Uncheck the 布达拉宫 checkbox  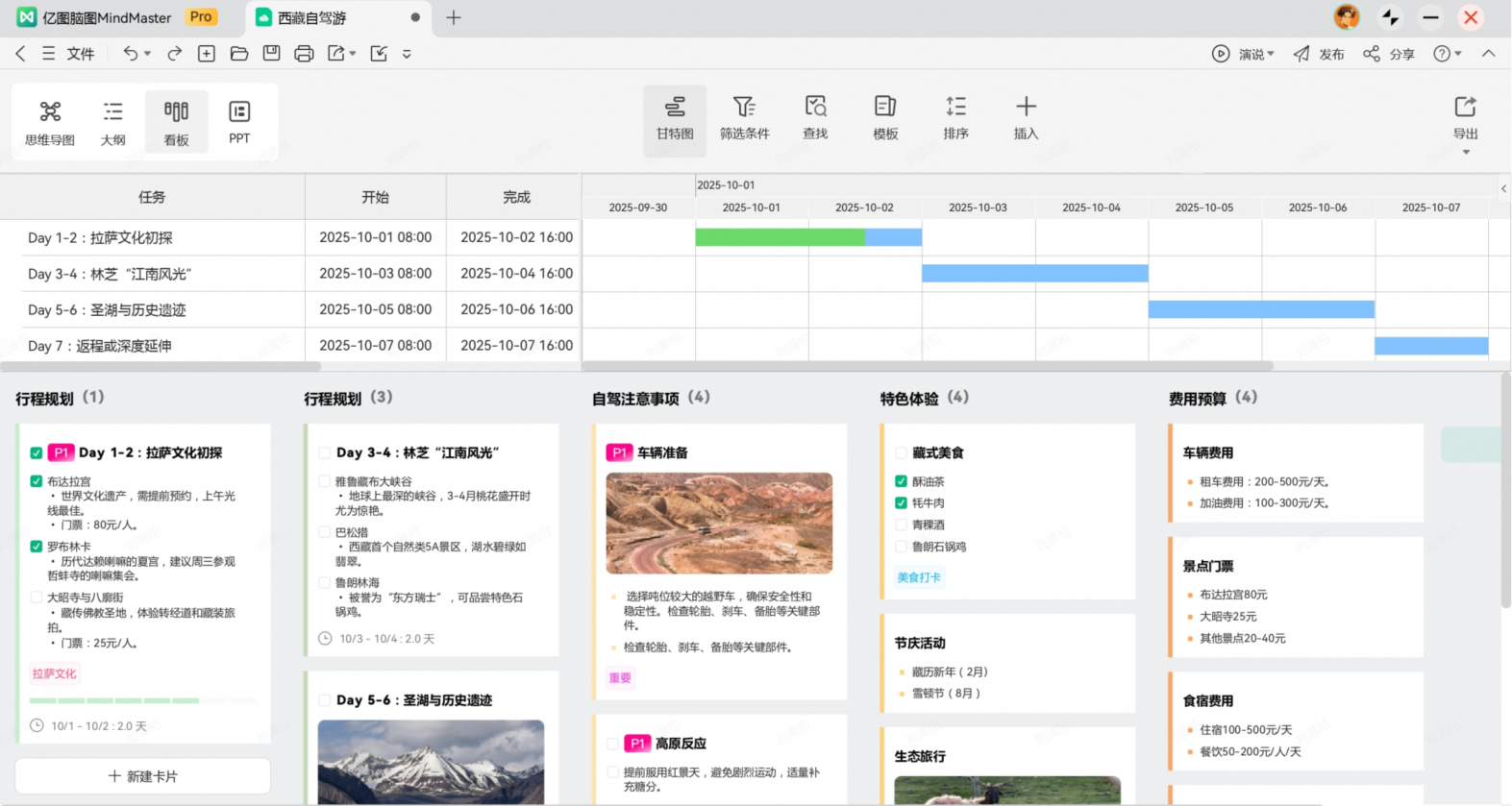37,481
